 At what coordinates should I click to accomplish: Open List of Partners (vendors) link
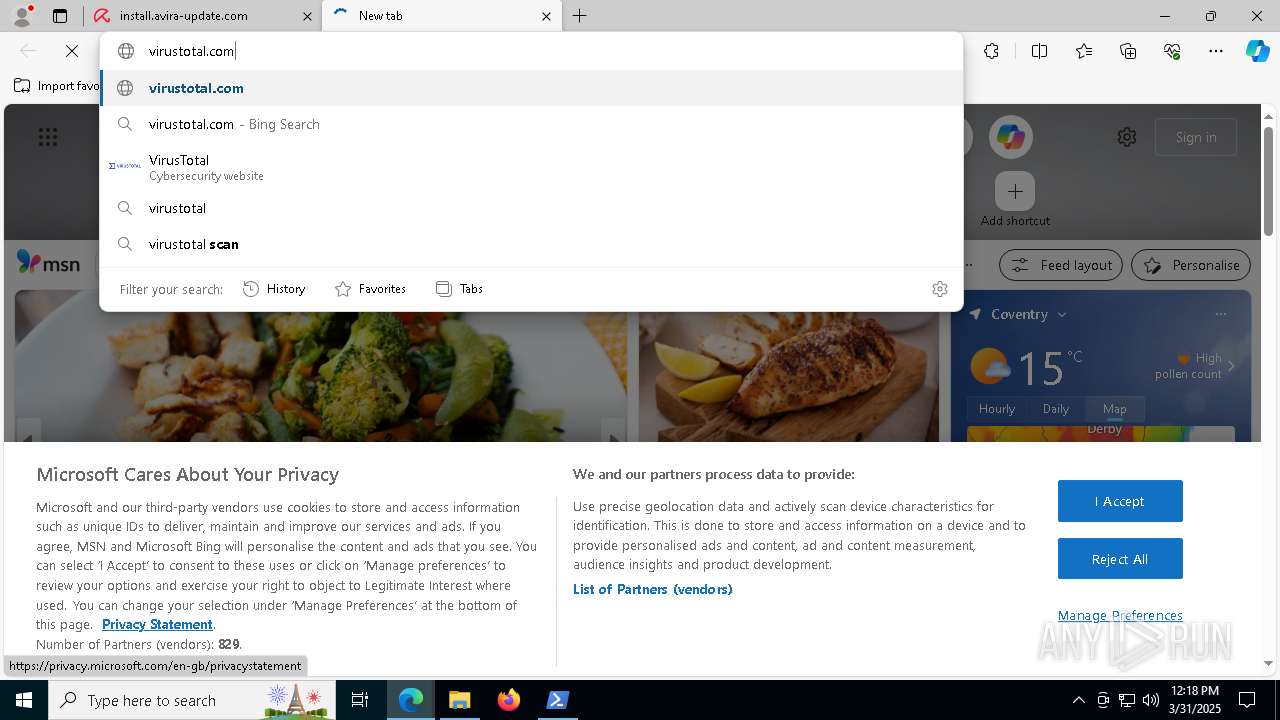(x=653, y=589)
